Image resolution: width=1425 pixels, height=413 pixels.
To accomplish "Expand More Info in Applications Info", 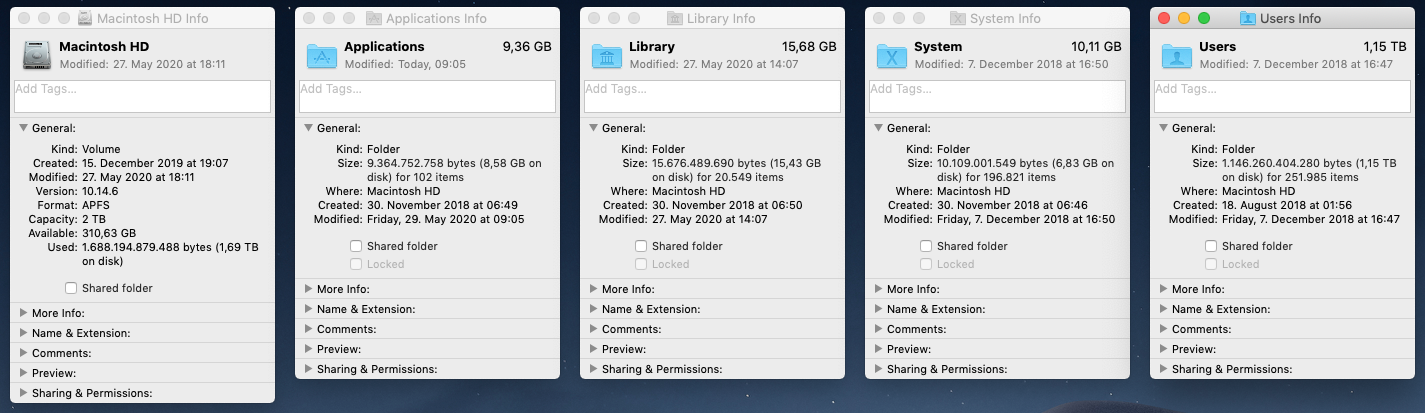I will (308, 289).
